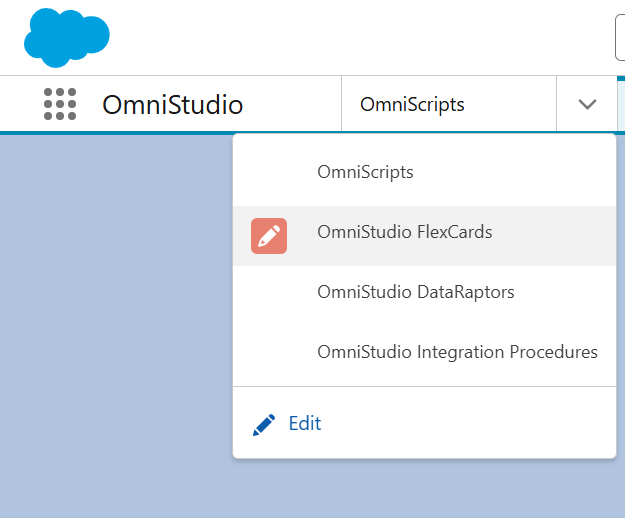Open the App Launcher dots grid
The height and width of the screenshot is (518, 625).
[60, 105]
